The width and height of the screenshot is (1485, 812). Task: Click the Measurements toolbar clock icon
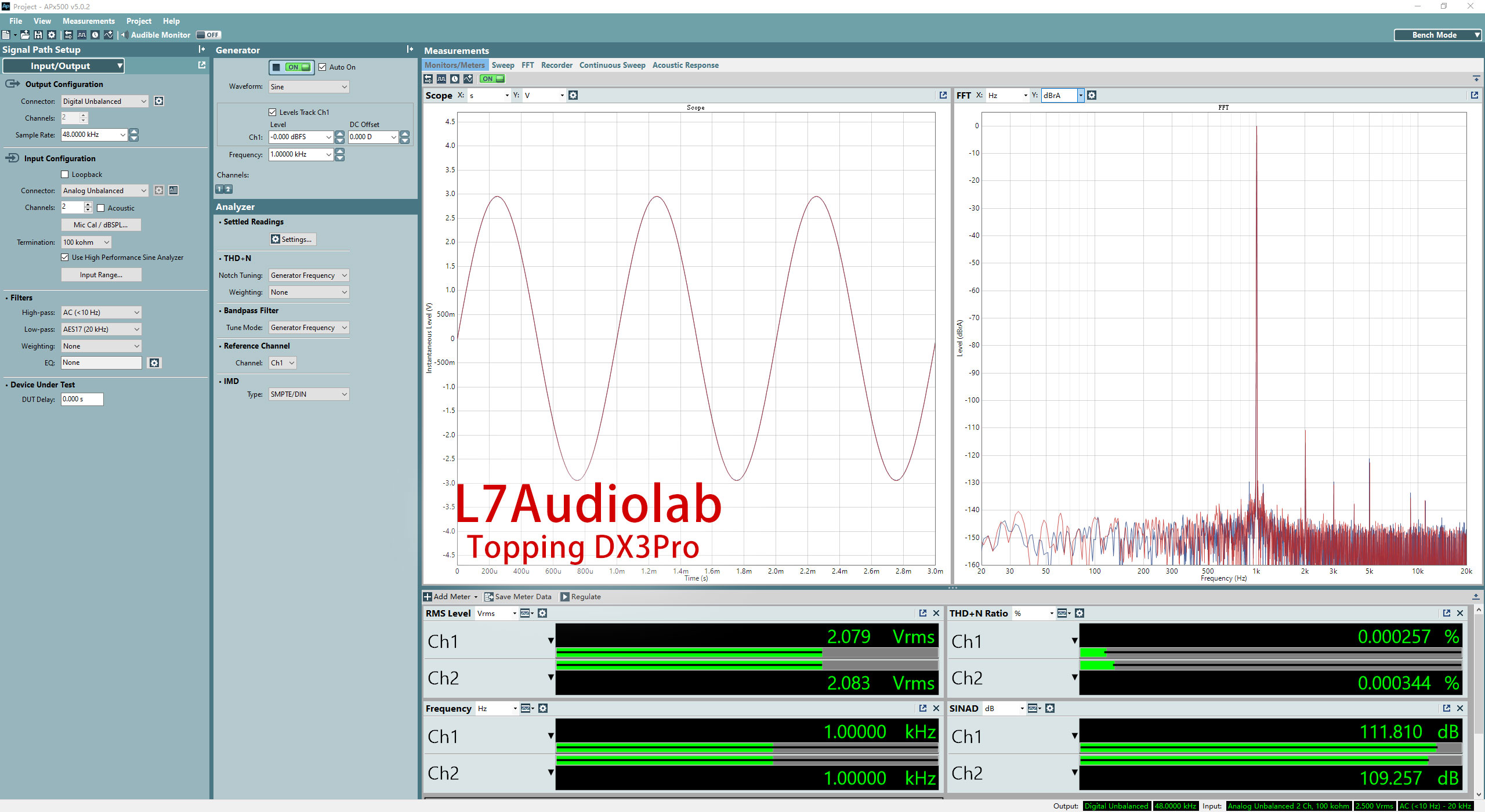[455, 79]
